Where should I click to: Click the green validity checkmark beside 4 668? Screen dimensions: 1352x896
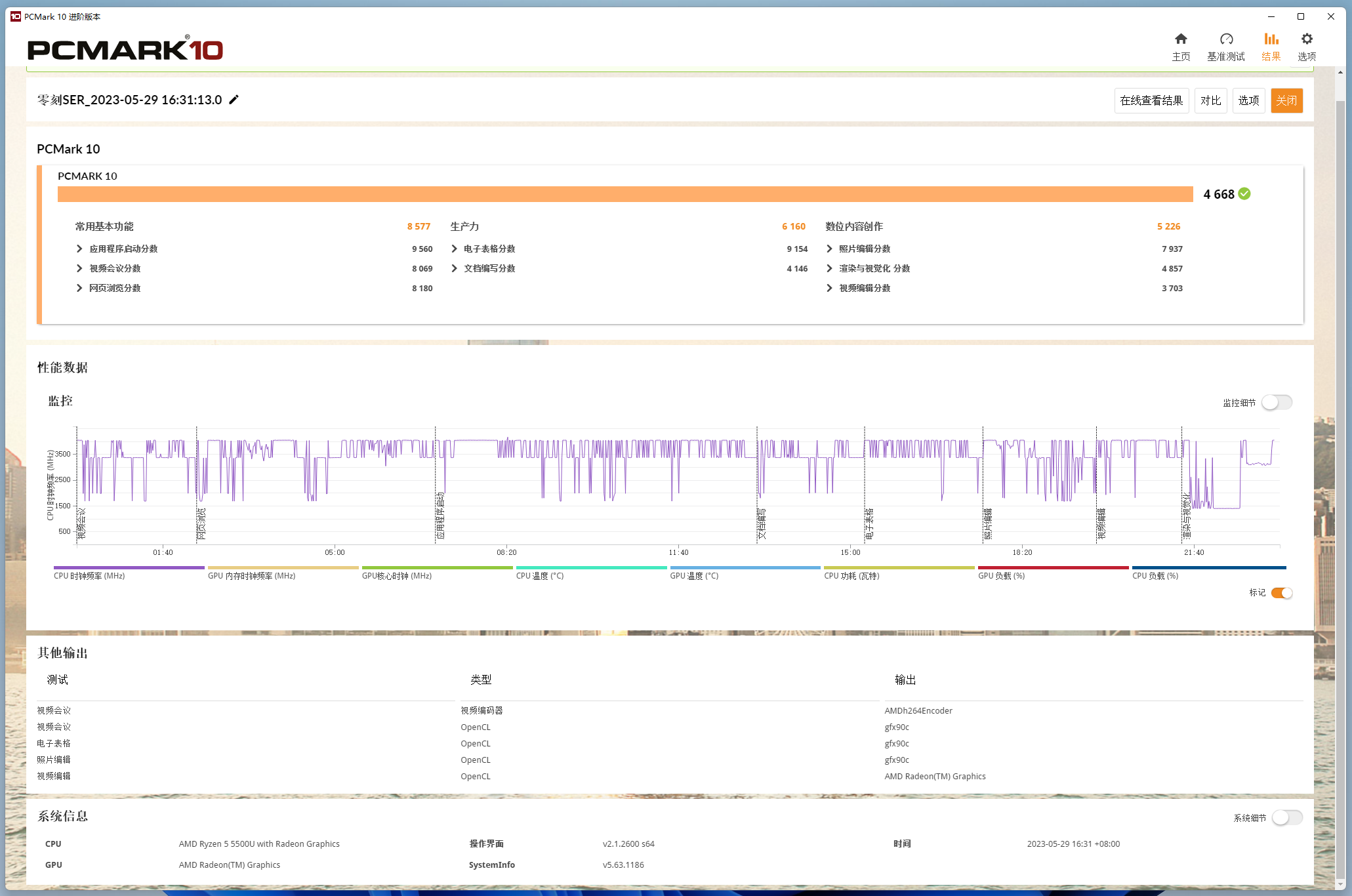tap(1244, 194)
